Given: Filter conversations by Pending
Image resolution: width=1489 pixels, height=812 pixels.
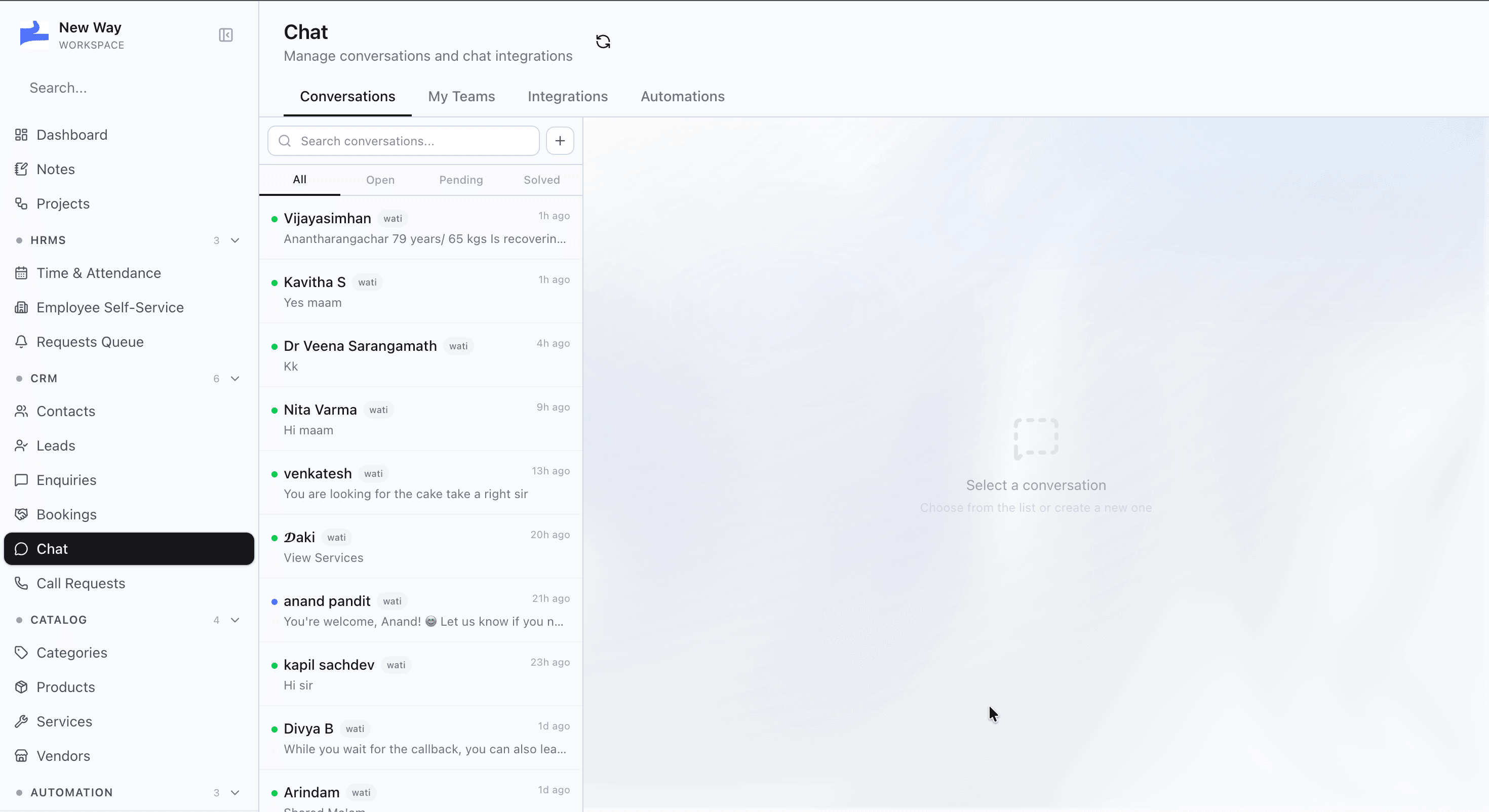Looking at the screenshot, I should 461,180.
